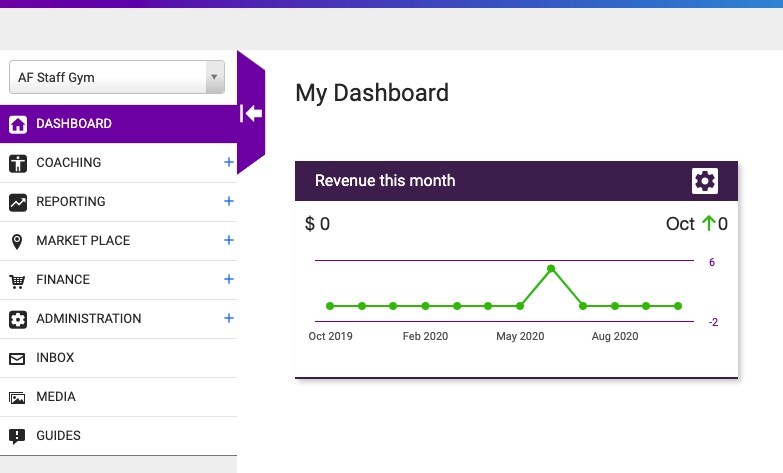Click the first data point above Oct 2019
This screenshot has height=473, width=783.
(330, 306)
